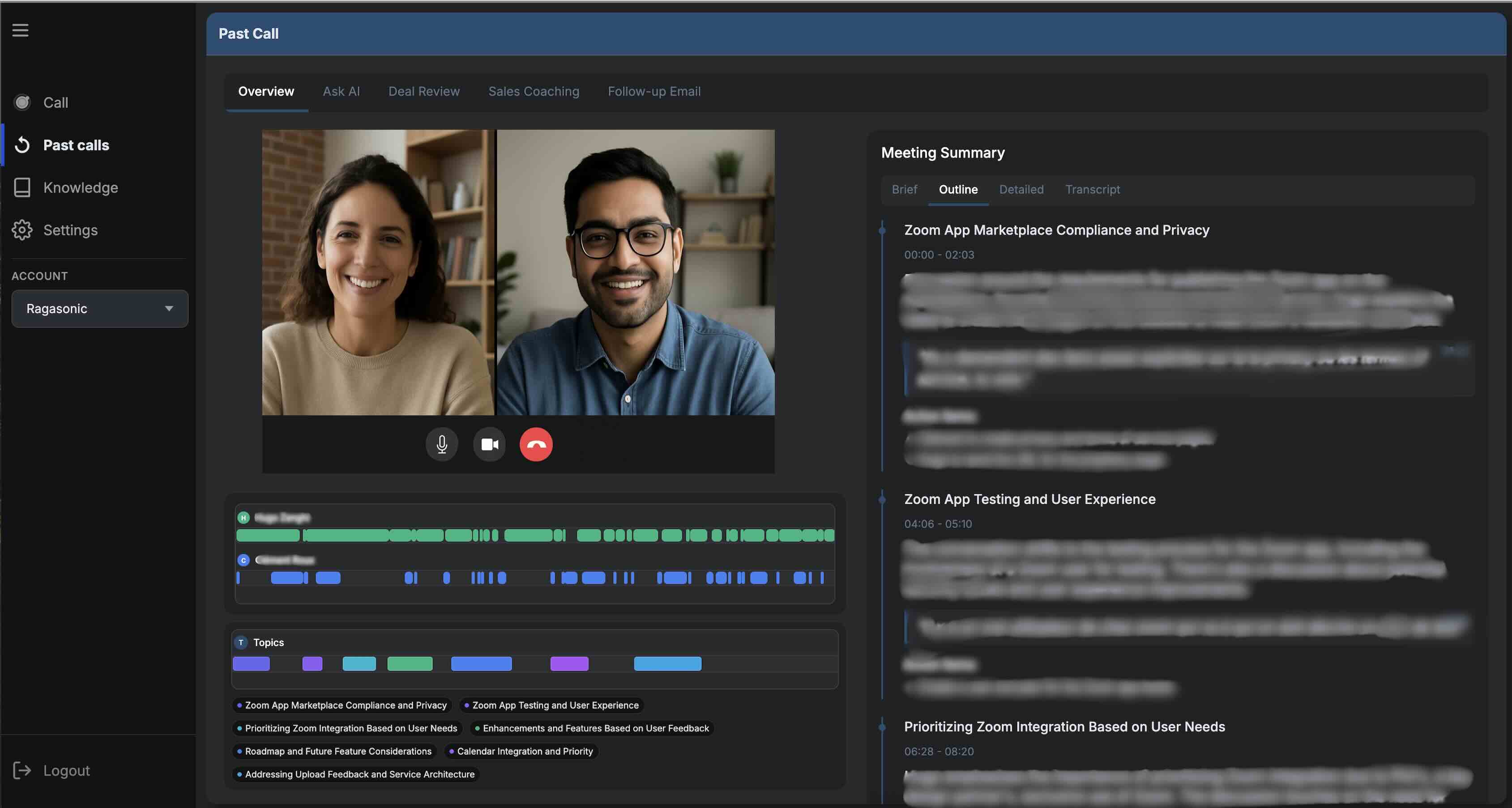Viewport: 1512px width, 808px height.
Task: Toggle the video camera button
Action: pyautogui.click(x=490, y=445)
